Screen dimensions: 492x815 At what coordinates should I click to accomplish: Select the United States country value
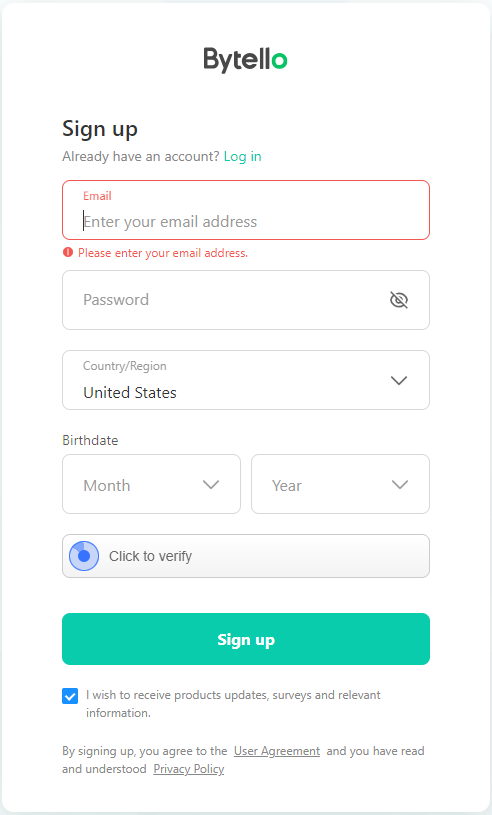130,392
